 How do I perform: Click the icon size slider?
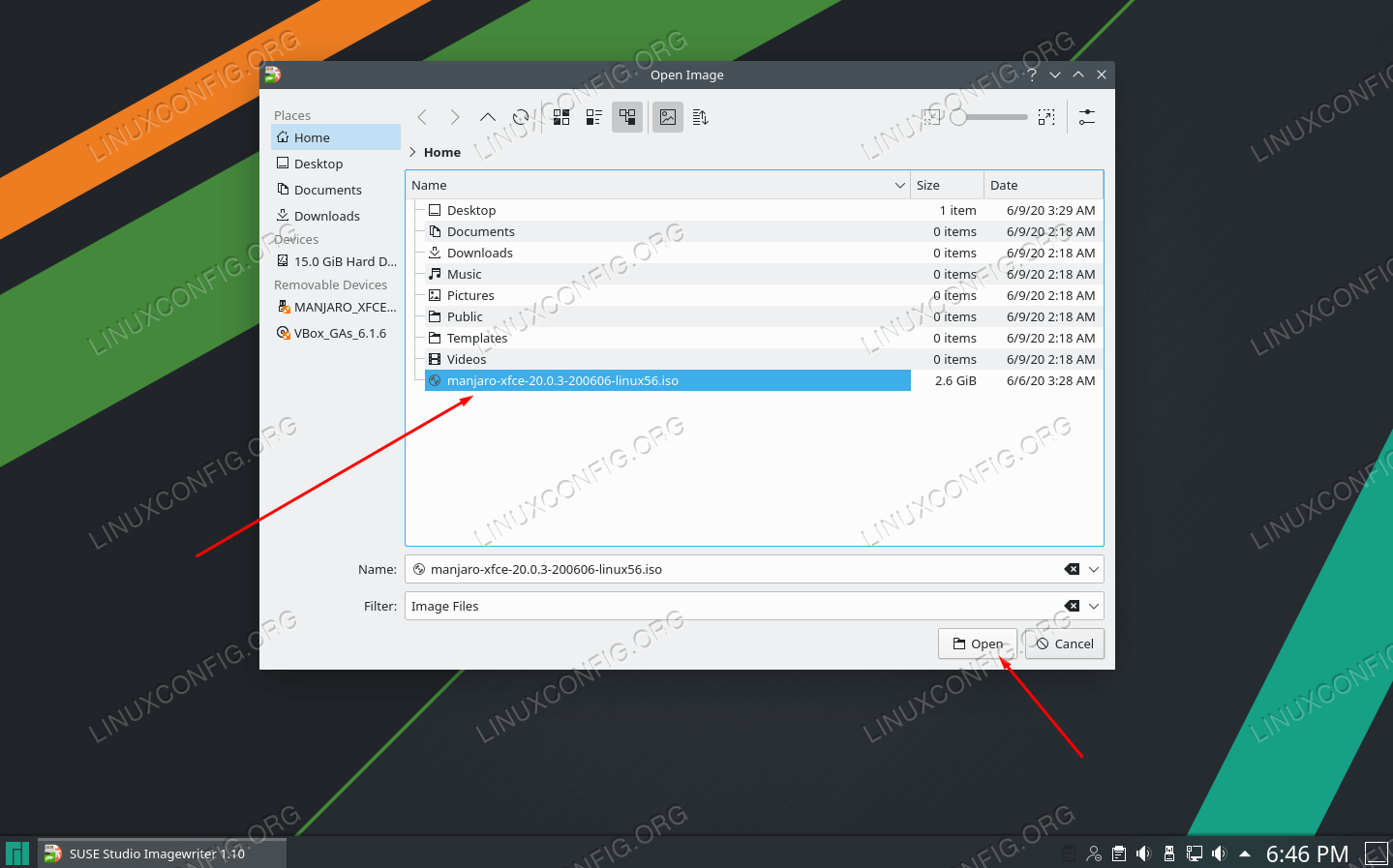pyautogui.click(x=988, y=117)
